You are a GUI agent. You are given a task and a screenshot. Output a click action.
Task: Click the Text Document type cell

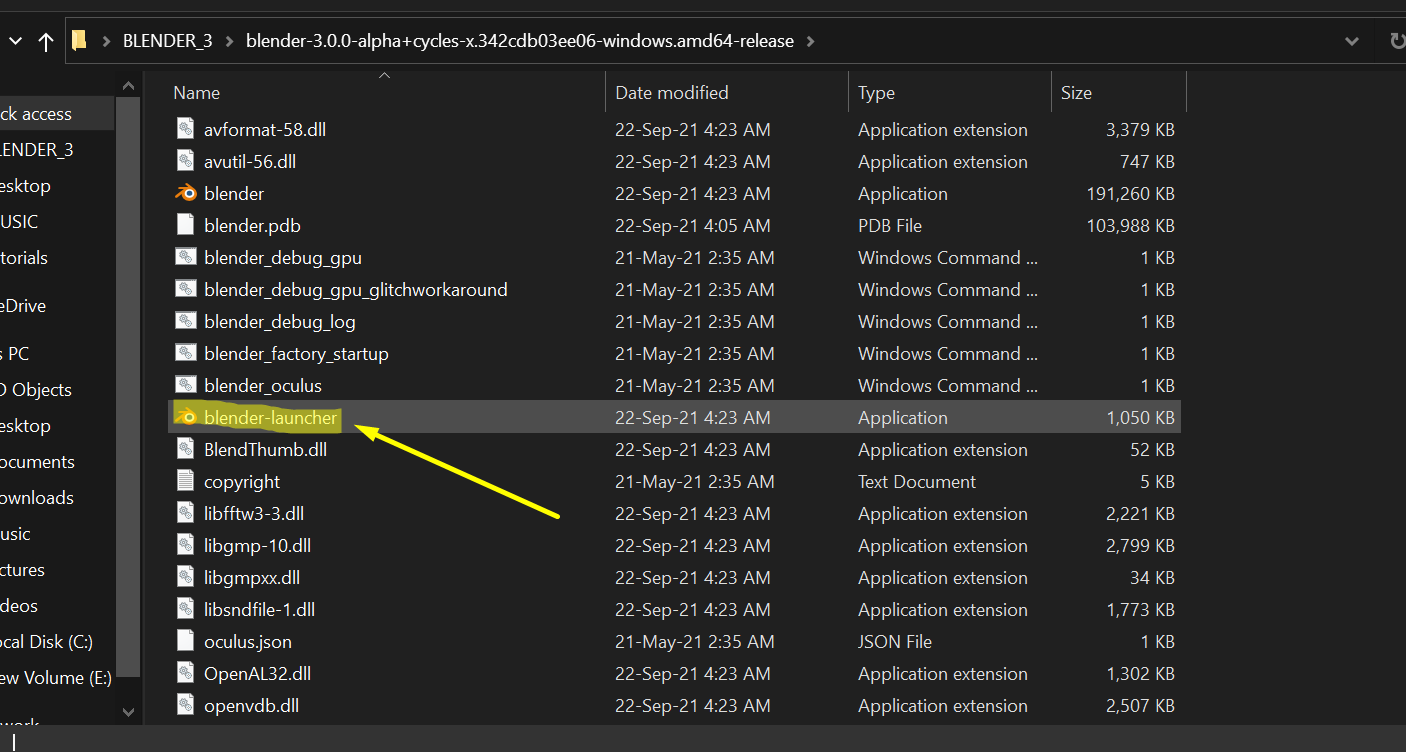(x=917, y=481)
